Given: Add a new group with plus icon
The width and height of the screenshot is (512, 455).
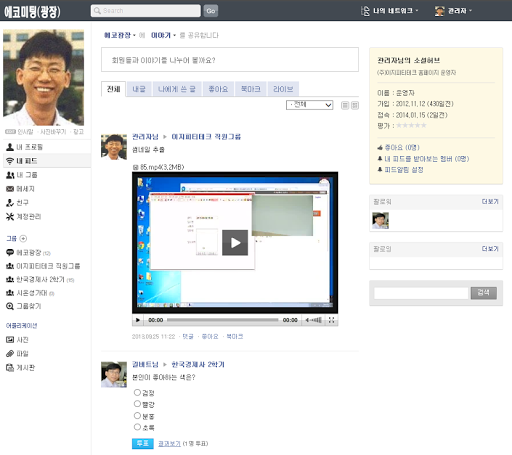Looking at the screenshot, I should [23, 239].
